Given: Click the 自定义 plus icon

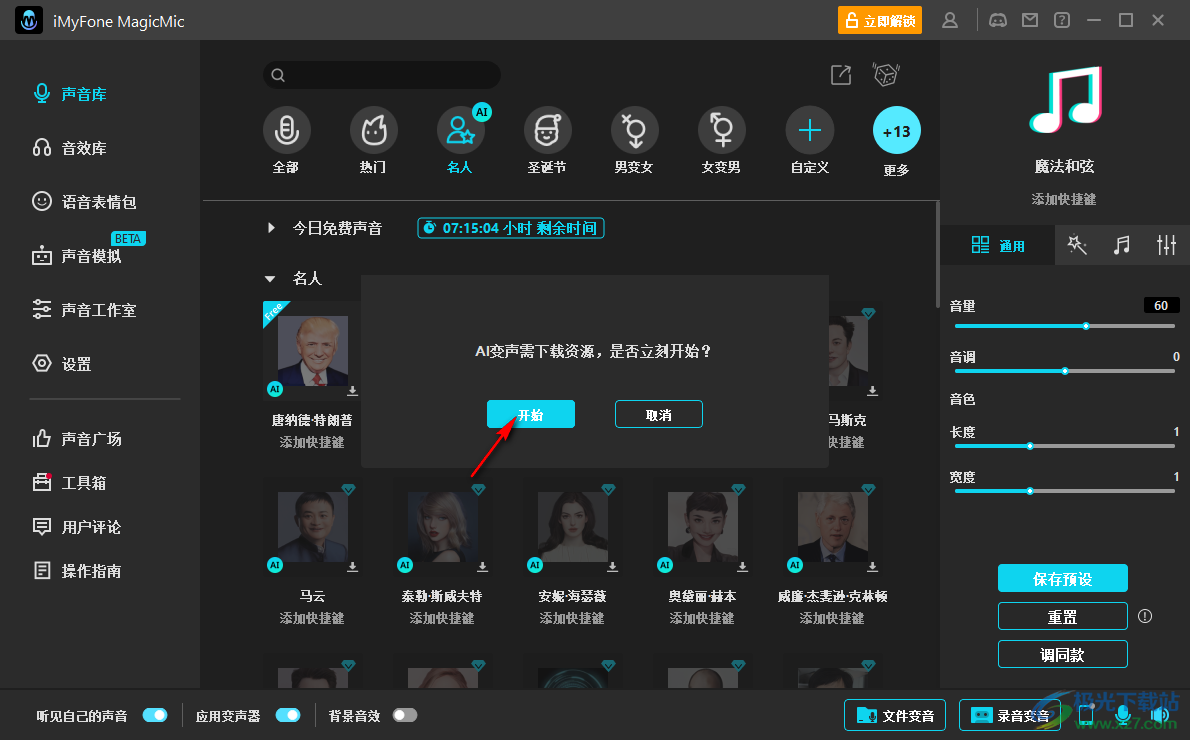Looking at the screenshot, I should [810, 131].
